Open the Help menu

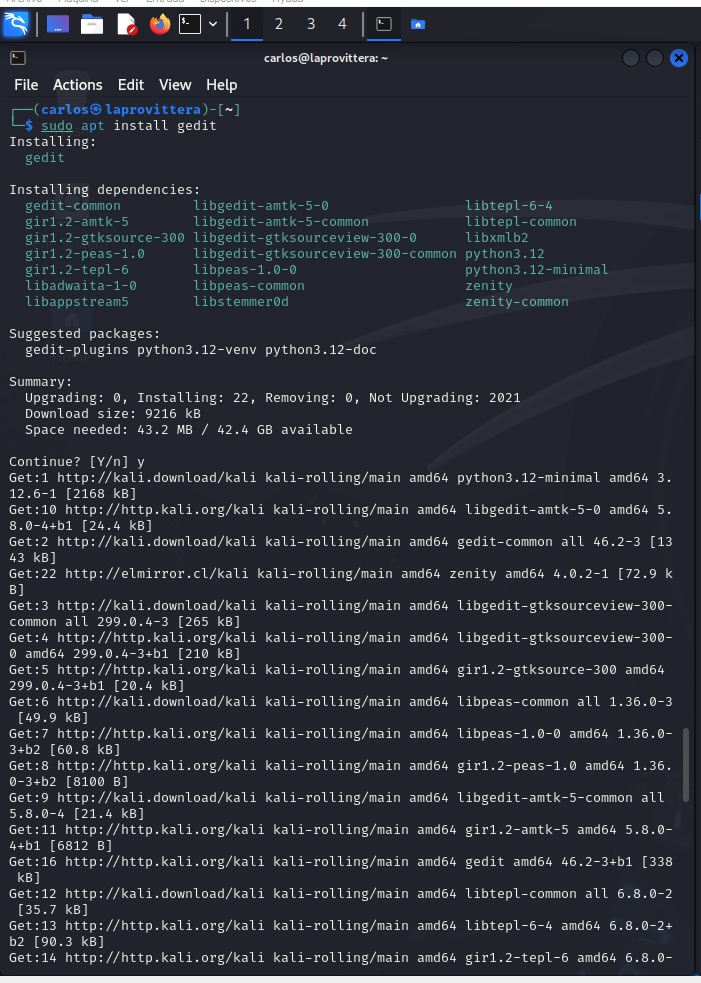222,85
